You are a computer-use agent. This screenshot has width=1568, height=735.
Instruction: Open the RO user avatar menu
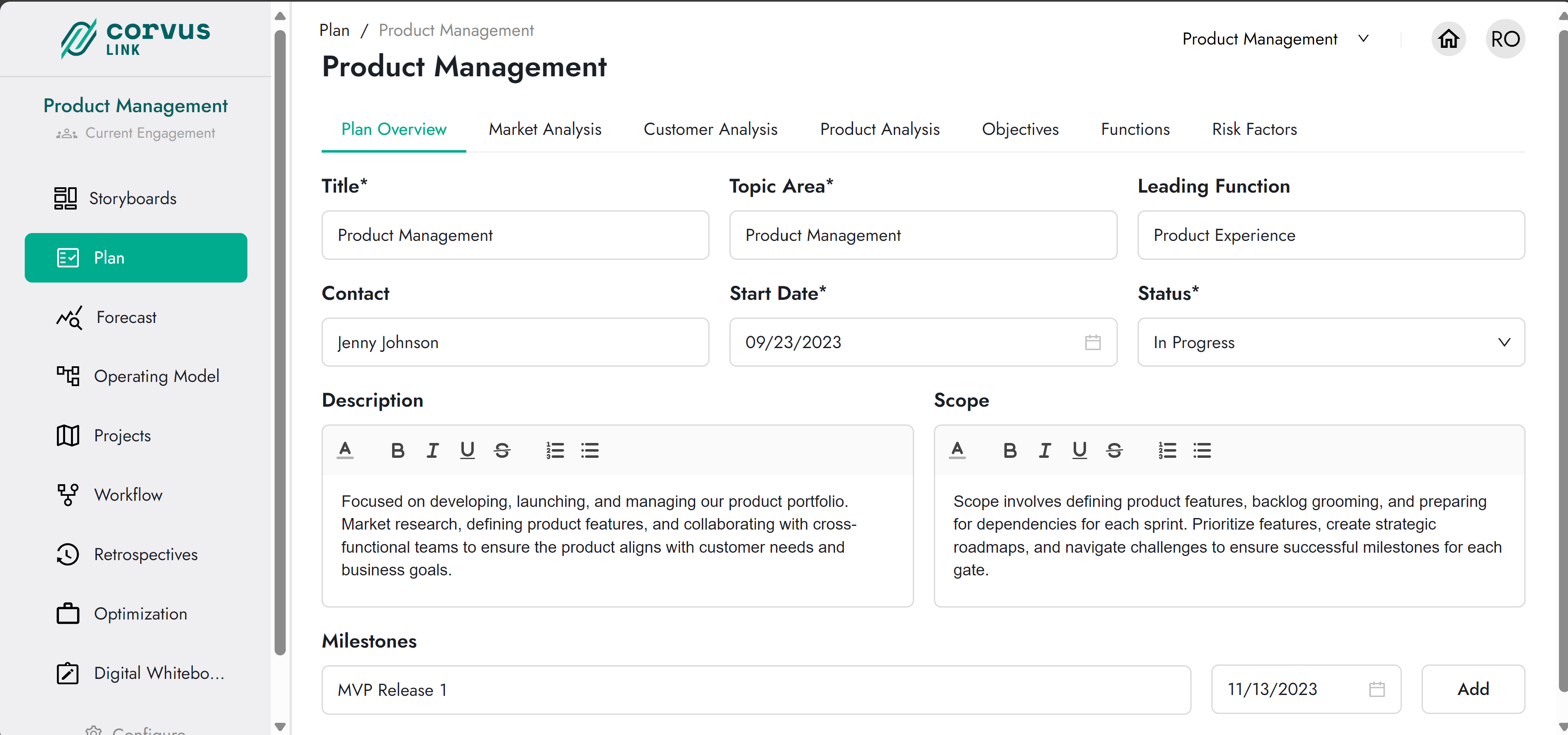point(1505,39)
